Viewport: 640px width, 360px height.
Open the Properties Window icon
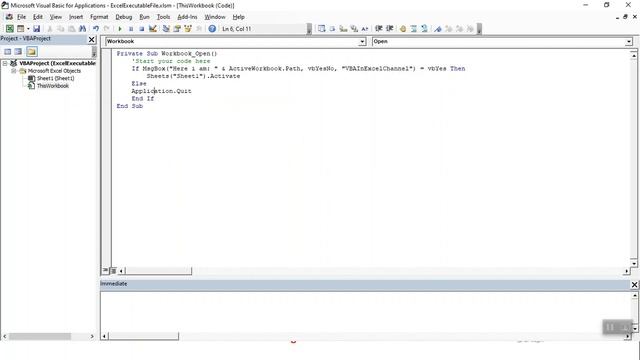[x=177, y=29]
